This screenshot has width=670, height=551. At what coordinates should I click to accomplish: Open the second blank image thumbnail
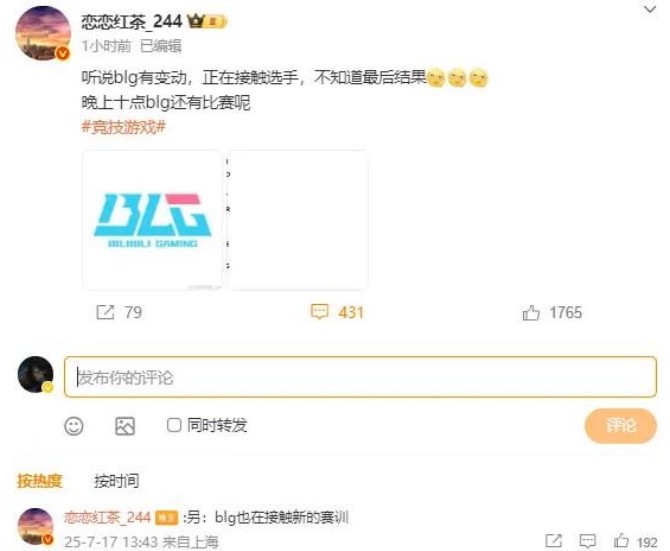pyautogui.click(x=297, y=220)
